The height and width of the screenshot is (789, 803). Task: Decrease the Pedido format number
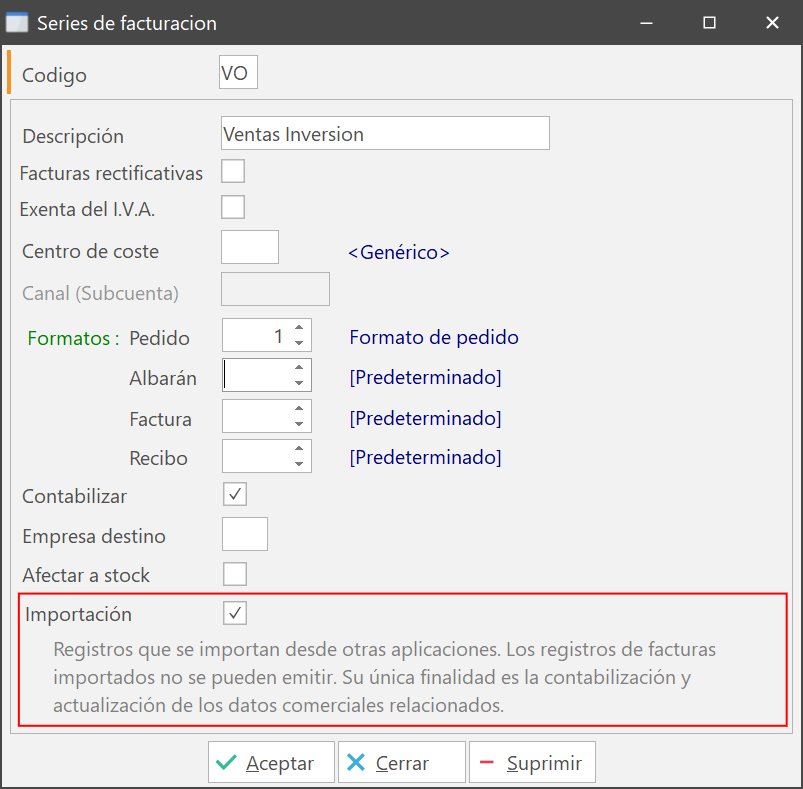coord(299,344)
